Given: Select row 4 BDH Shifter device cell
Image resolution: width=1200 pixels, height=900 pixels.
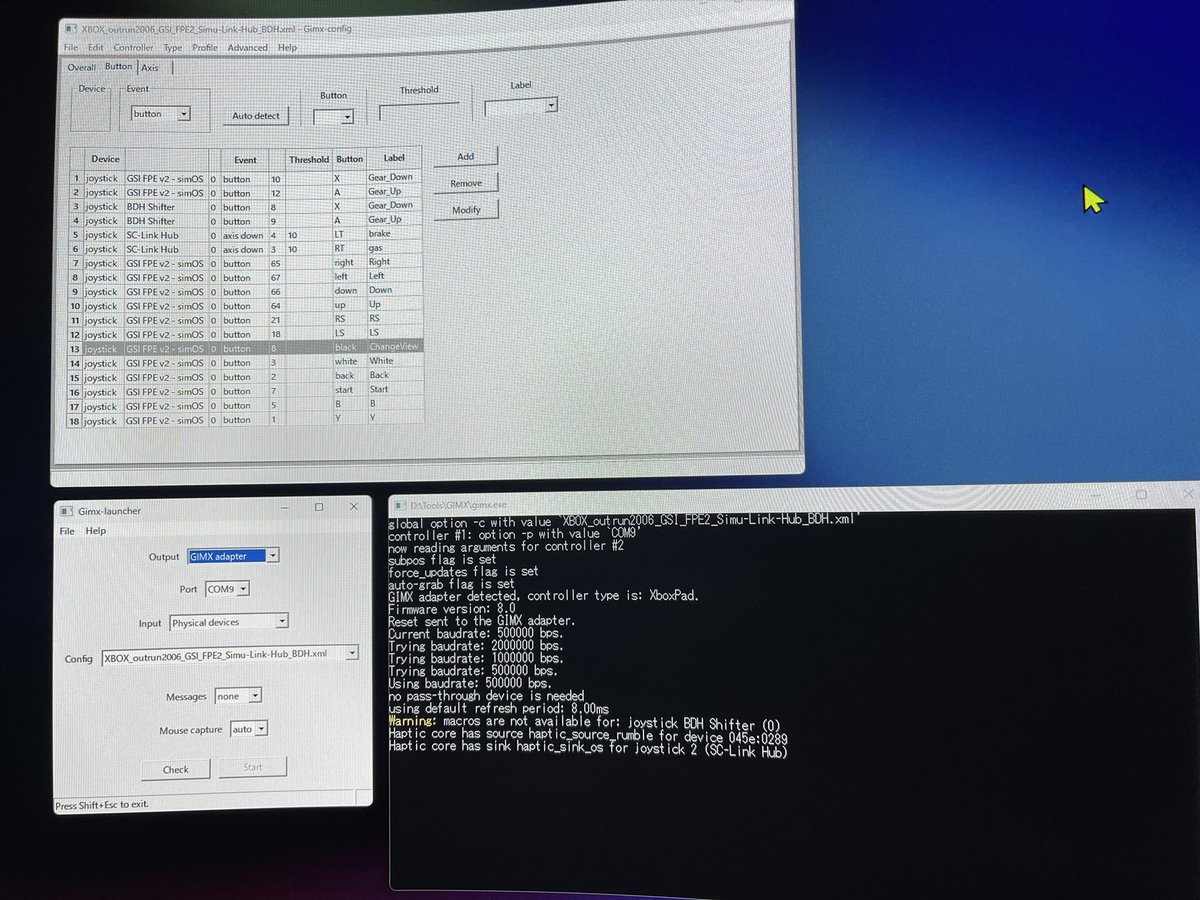Looking at the screenshot, I should point(165,221).
